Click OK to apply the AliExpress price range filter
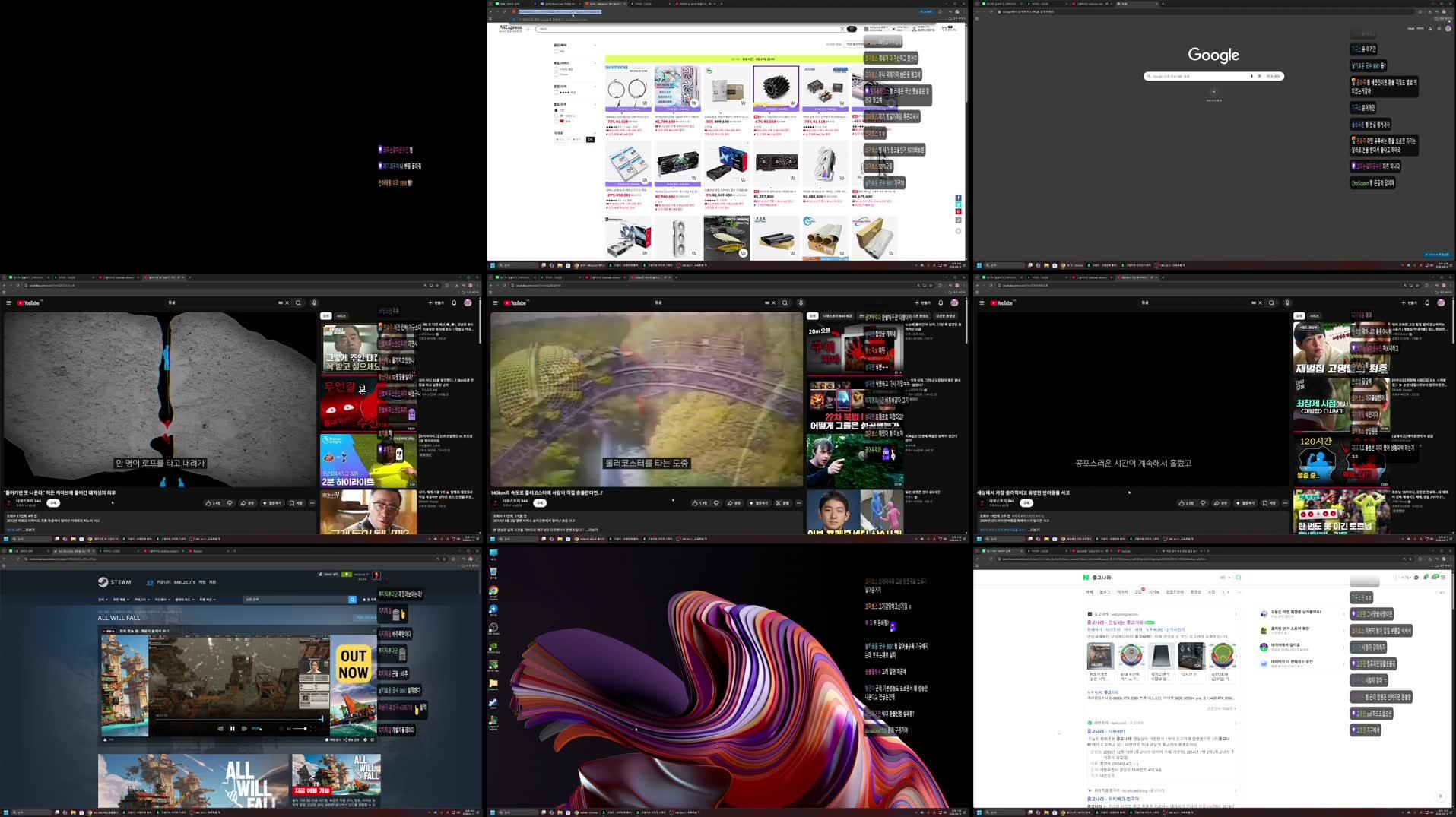 click(x=591, y=139)
